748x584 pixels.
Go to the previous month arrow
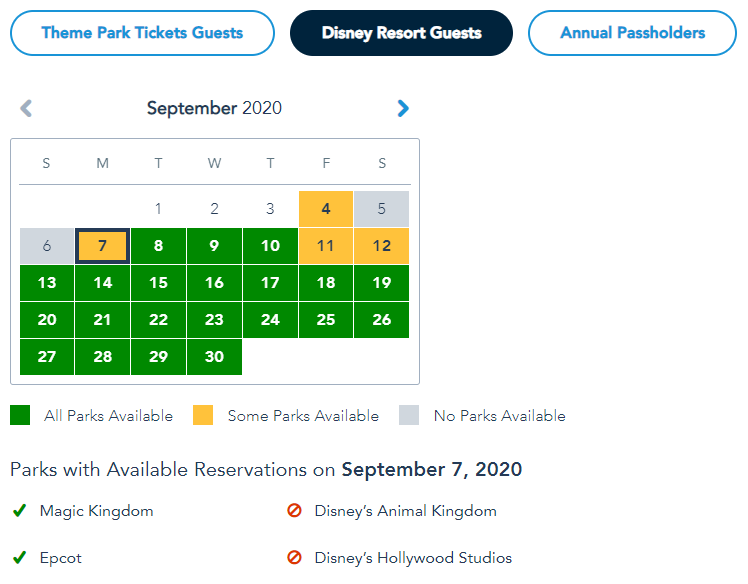pyautogui.click(x=26, y=108)
